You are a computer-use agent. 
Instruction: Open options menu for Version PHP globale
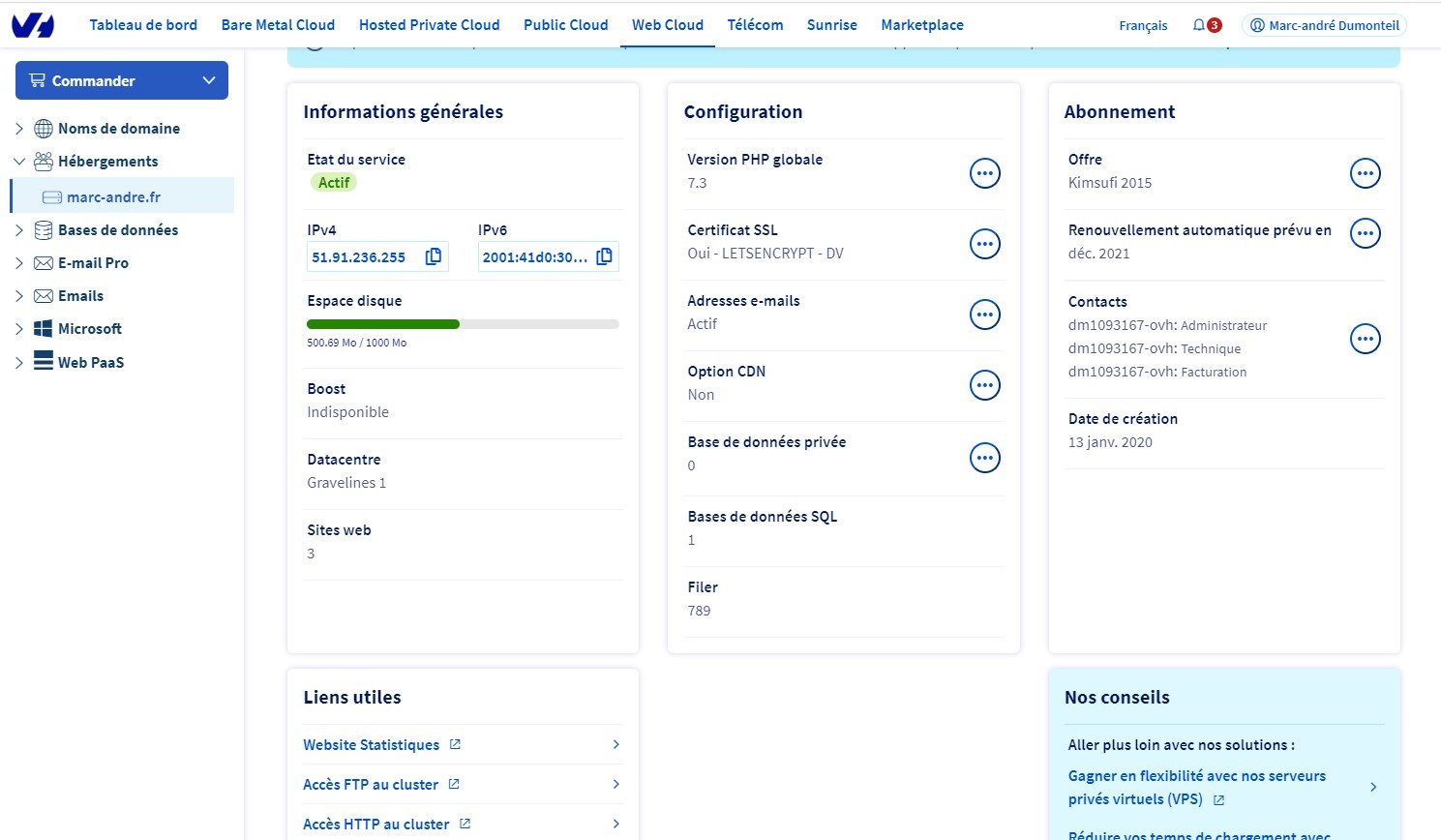tap(984, 173)
